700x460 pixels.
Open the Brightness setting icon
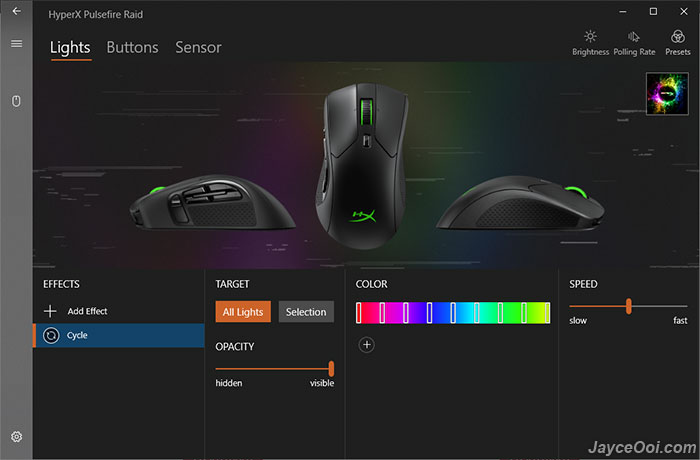coord(590,37)
